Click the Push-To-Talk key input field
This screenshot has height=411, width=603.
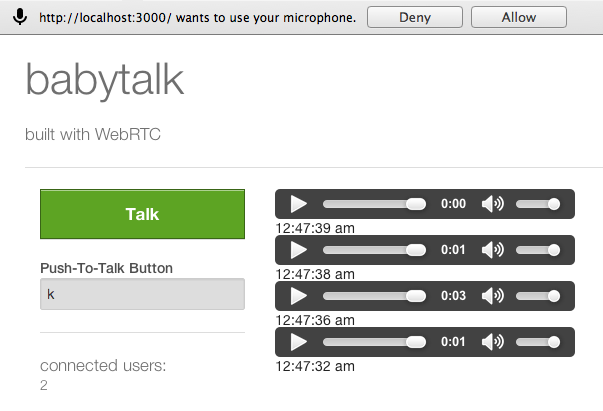click(x=142, y=294)
